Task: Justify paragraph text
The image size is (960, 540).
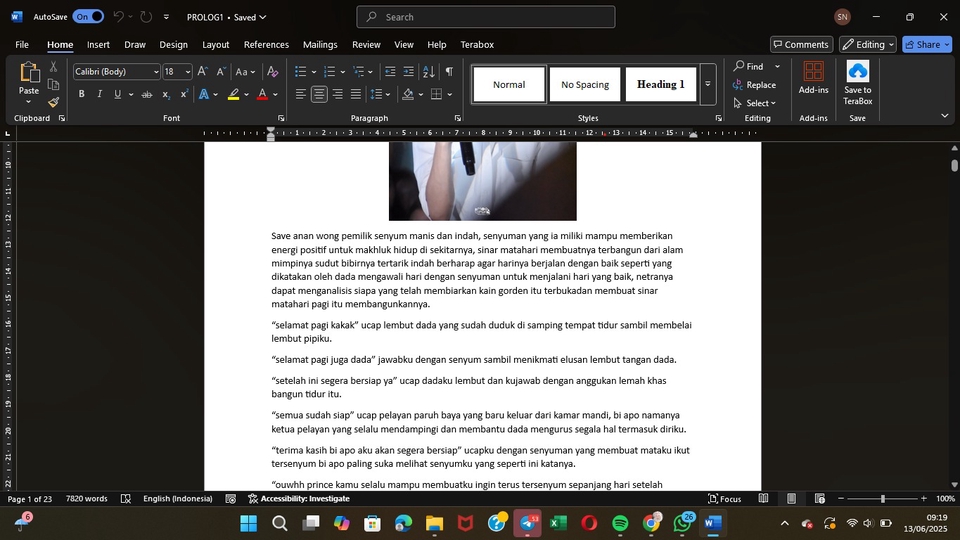Action: click(x=356, y=94)
